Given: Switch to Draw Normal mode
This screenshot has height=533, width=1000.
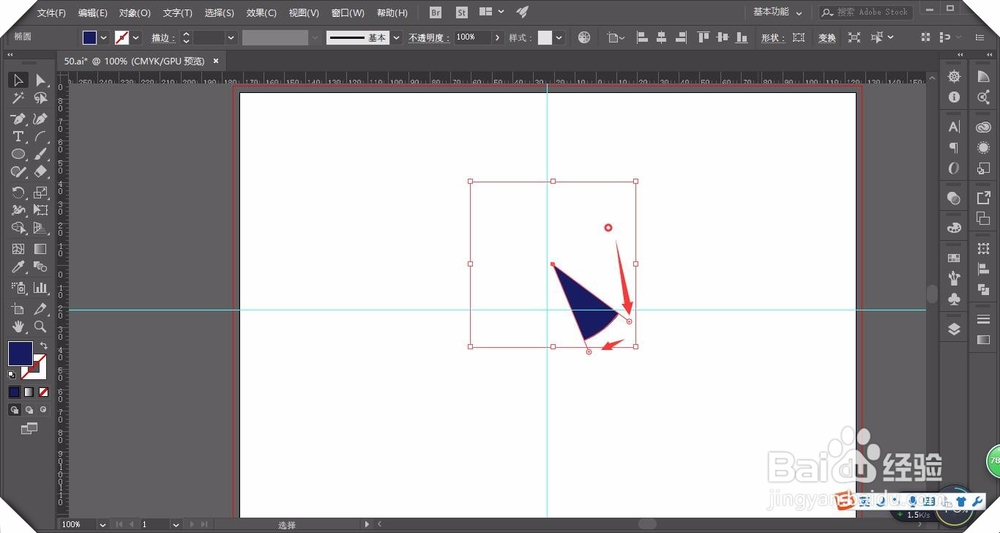Looking at the screenshot, I should point(14,409).
